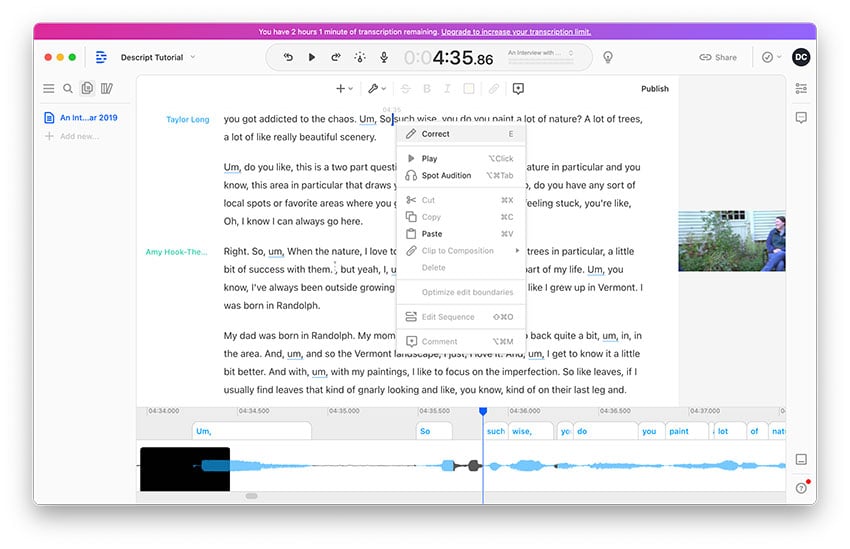850x549 pixels.
Task: Toggle the hamburger sidebar menu
Action: (49, 88)
